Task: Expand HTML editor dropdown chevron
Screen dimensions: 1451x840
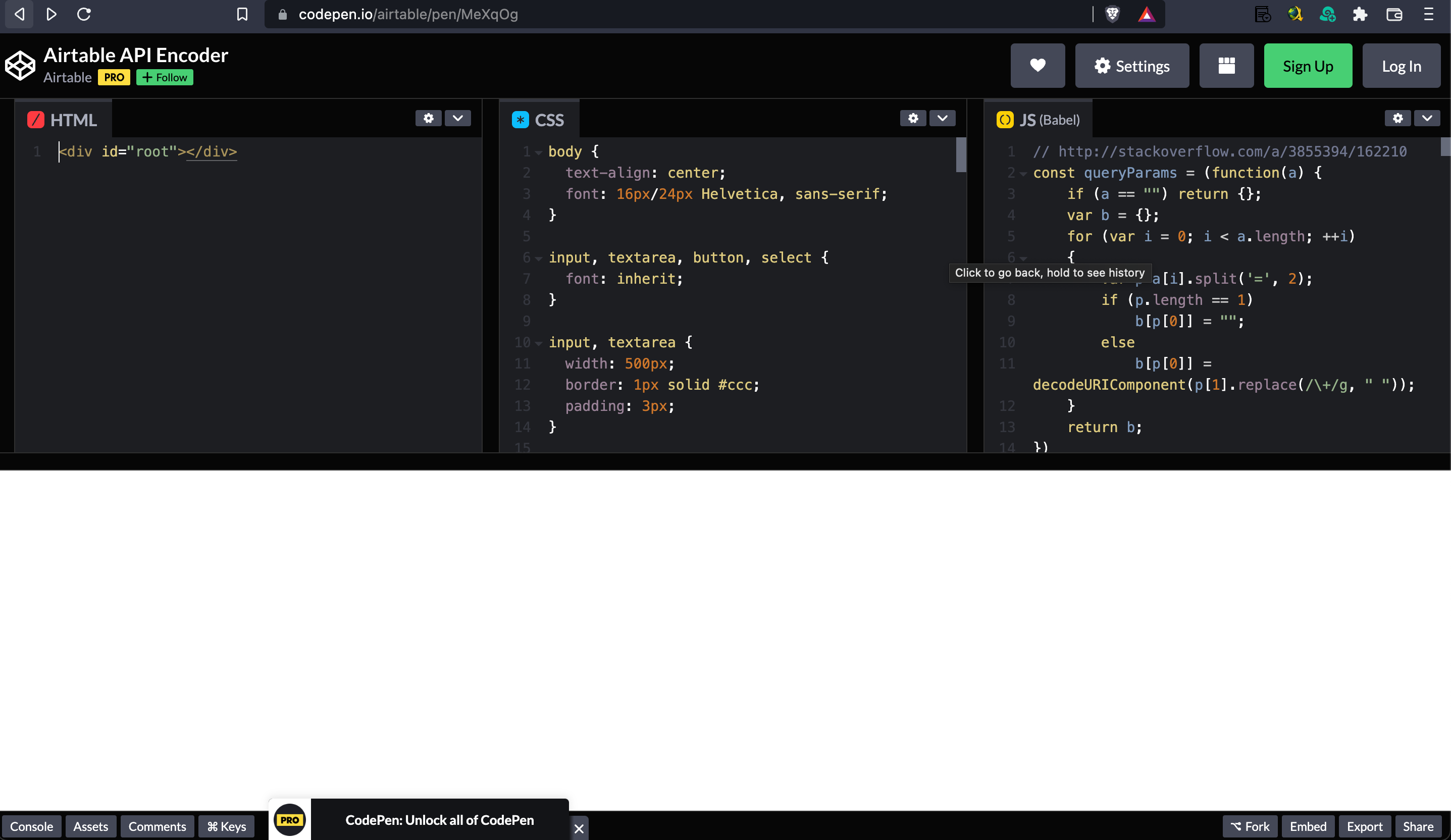Action: 458,118
